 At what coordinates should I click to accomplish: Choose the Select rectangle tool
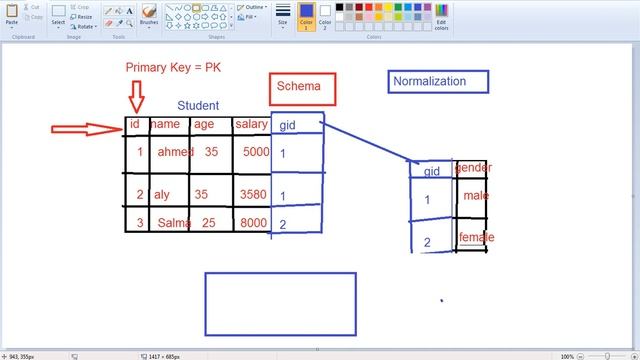tap(58, 11)
